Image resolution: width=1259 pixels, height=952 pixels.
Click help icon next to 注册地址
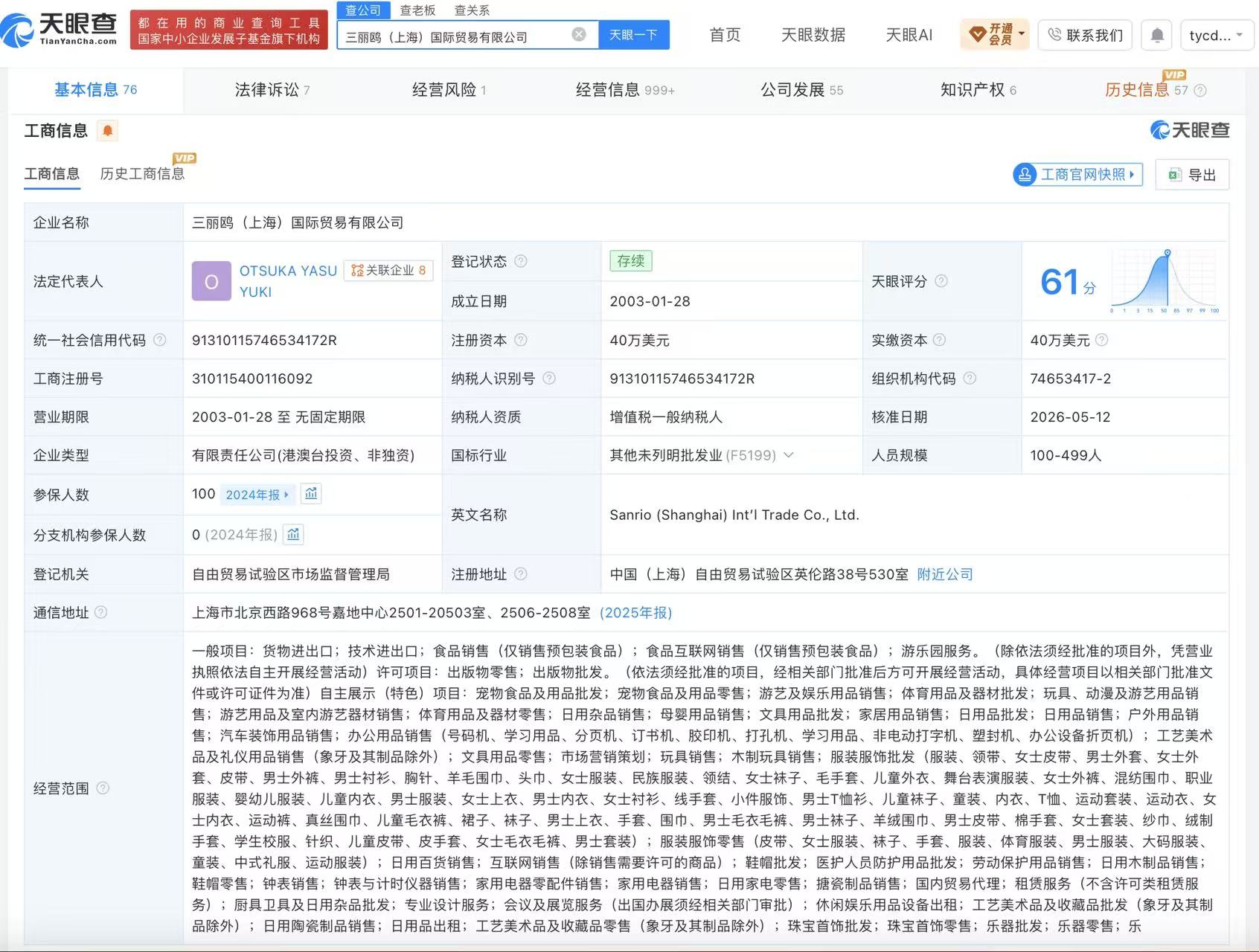(x=521, y=574)
